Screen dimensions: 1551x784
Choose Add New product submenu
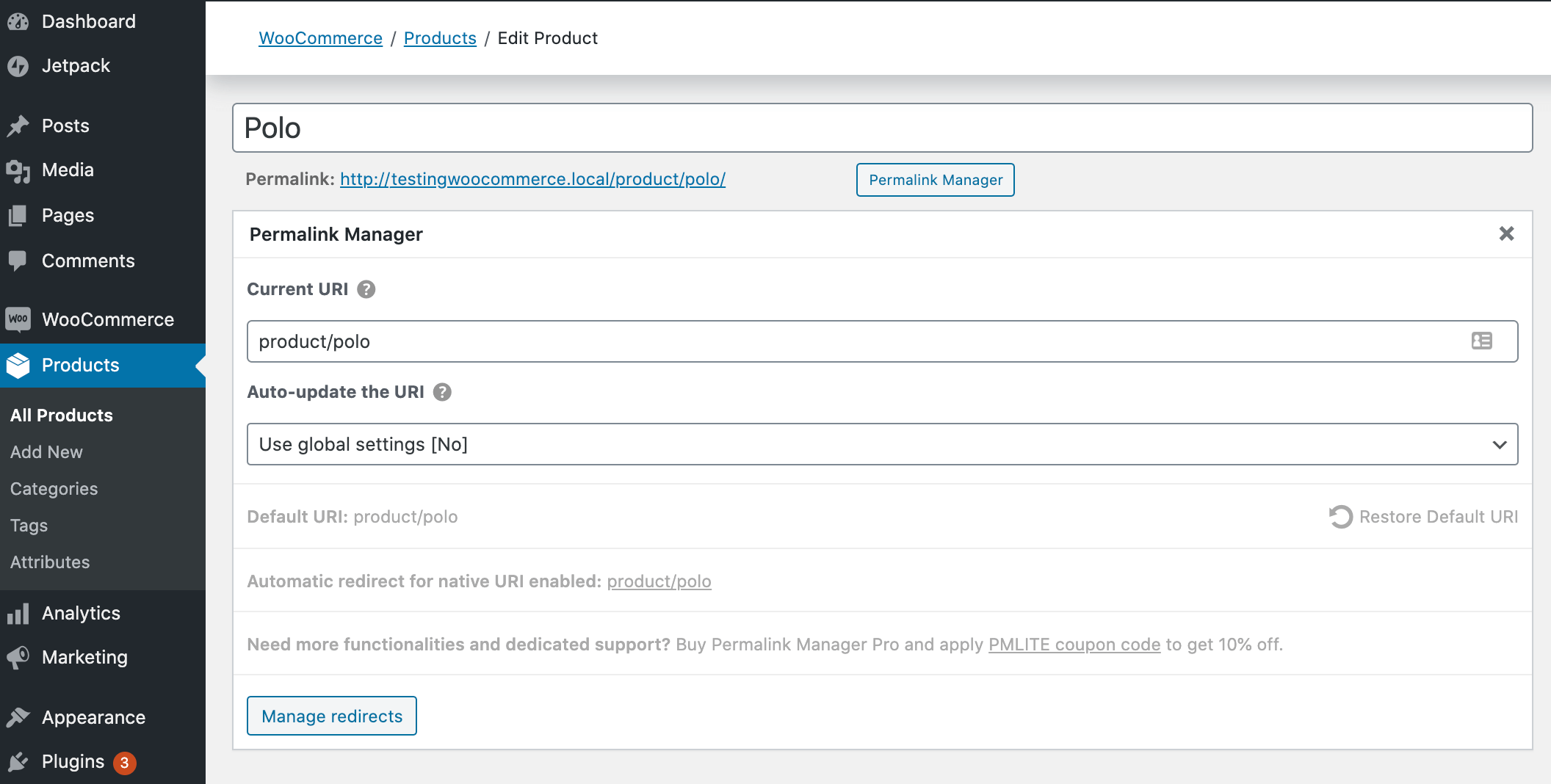[46, 452]
